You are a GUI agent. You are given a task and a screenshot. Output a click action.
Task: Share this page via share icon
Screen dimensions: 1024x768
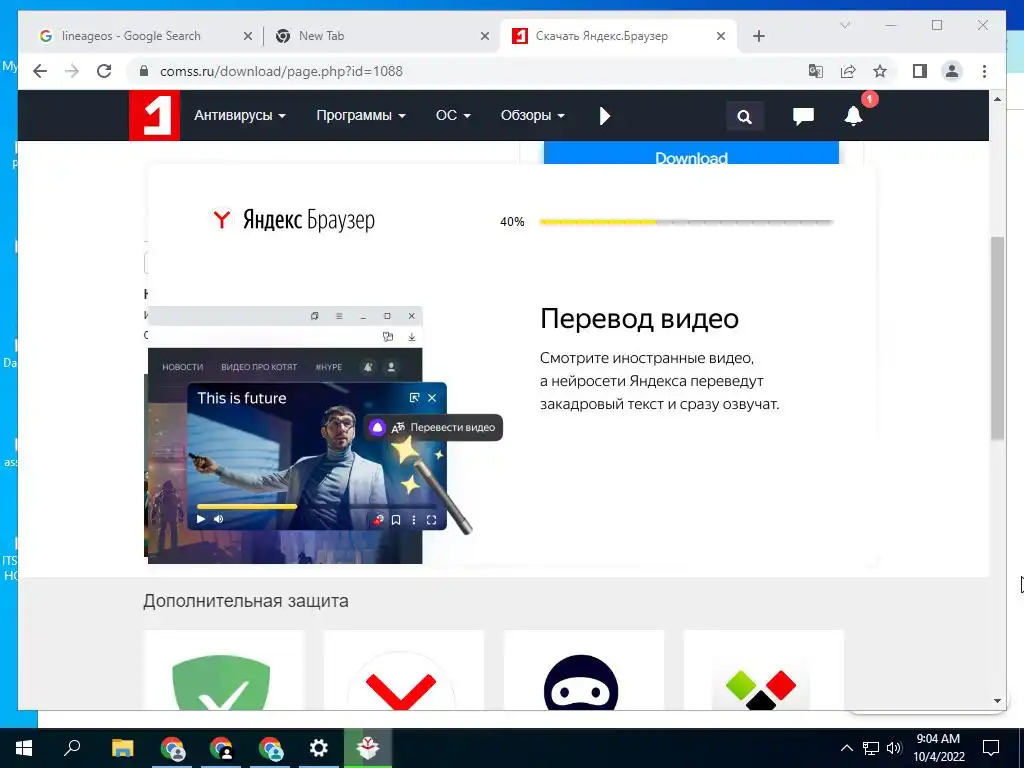[x=848, y=71]
